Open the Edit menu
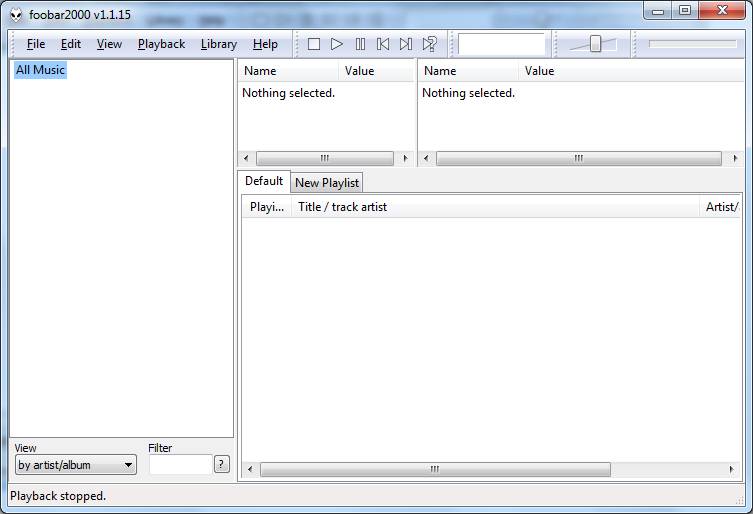Image resolution: width=753 pixels, height=514 pixels. pyautogui.click(x=71, y=44)
